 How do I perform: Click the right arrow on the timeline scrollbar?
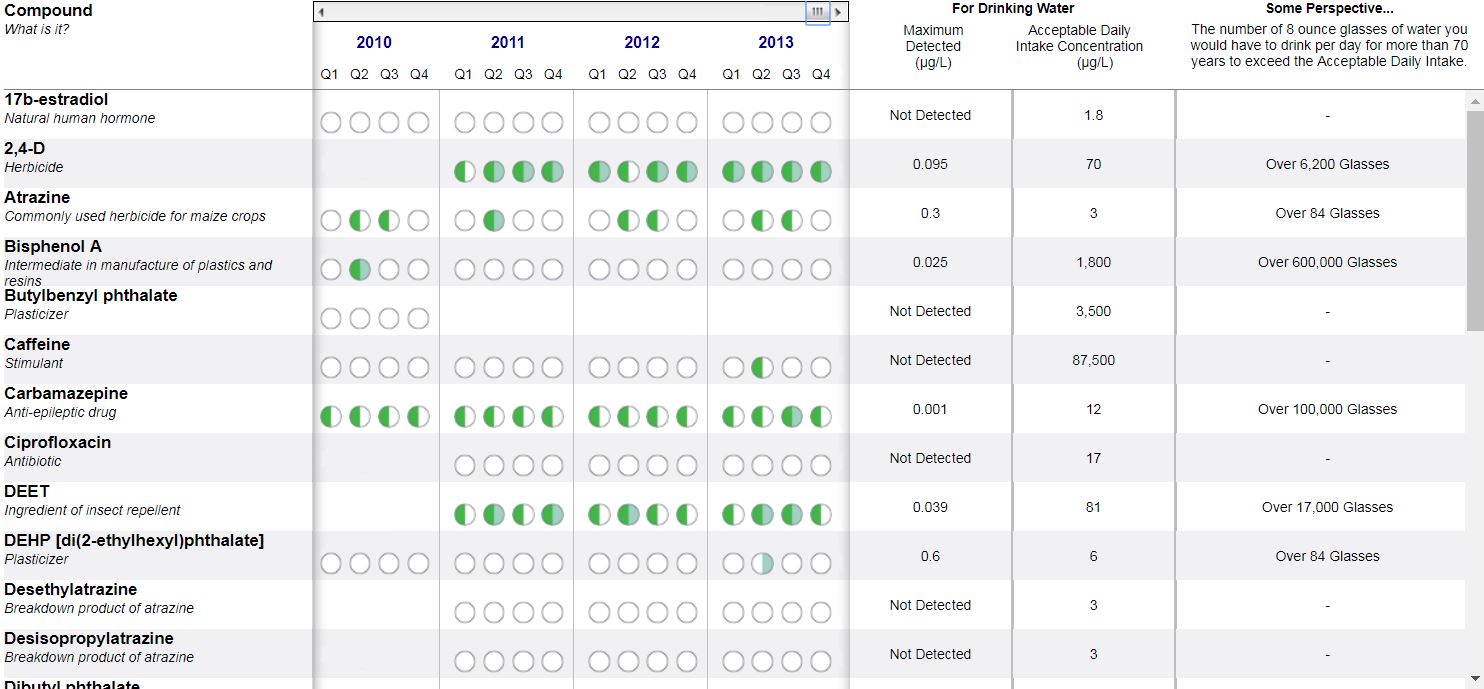840,11
